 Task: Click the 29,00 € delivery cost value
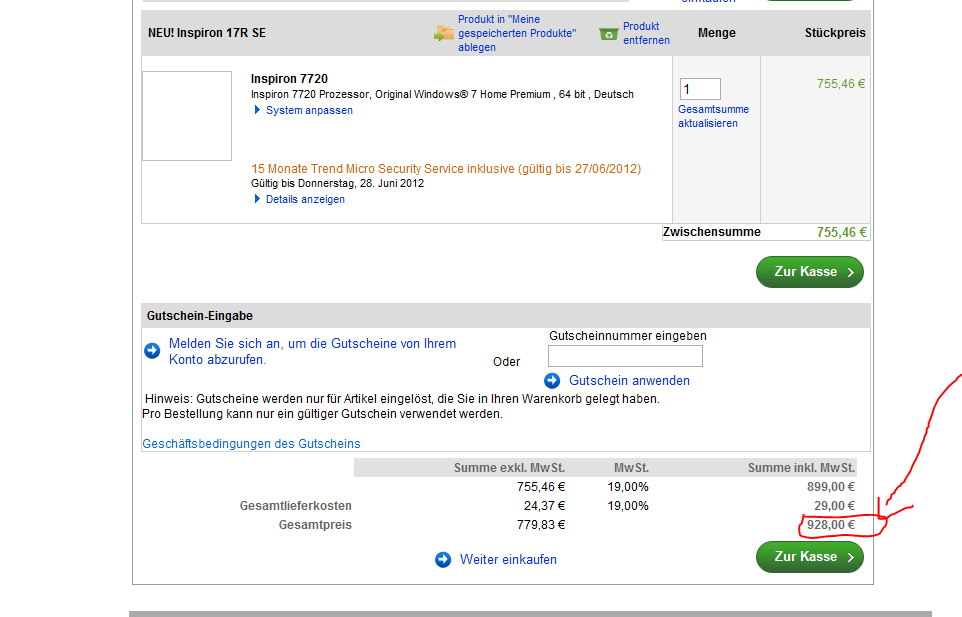coord(834,506)
